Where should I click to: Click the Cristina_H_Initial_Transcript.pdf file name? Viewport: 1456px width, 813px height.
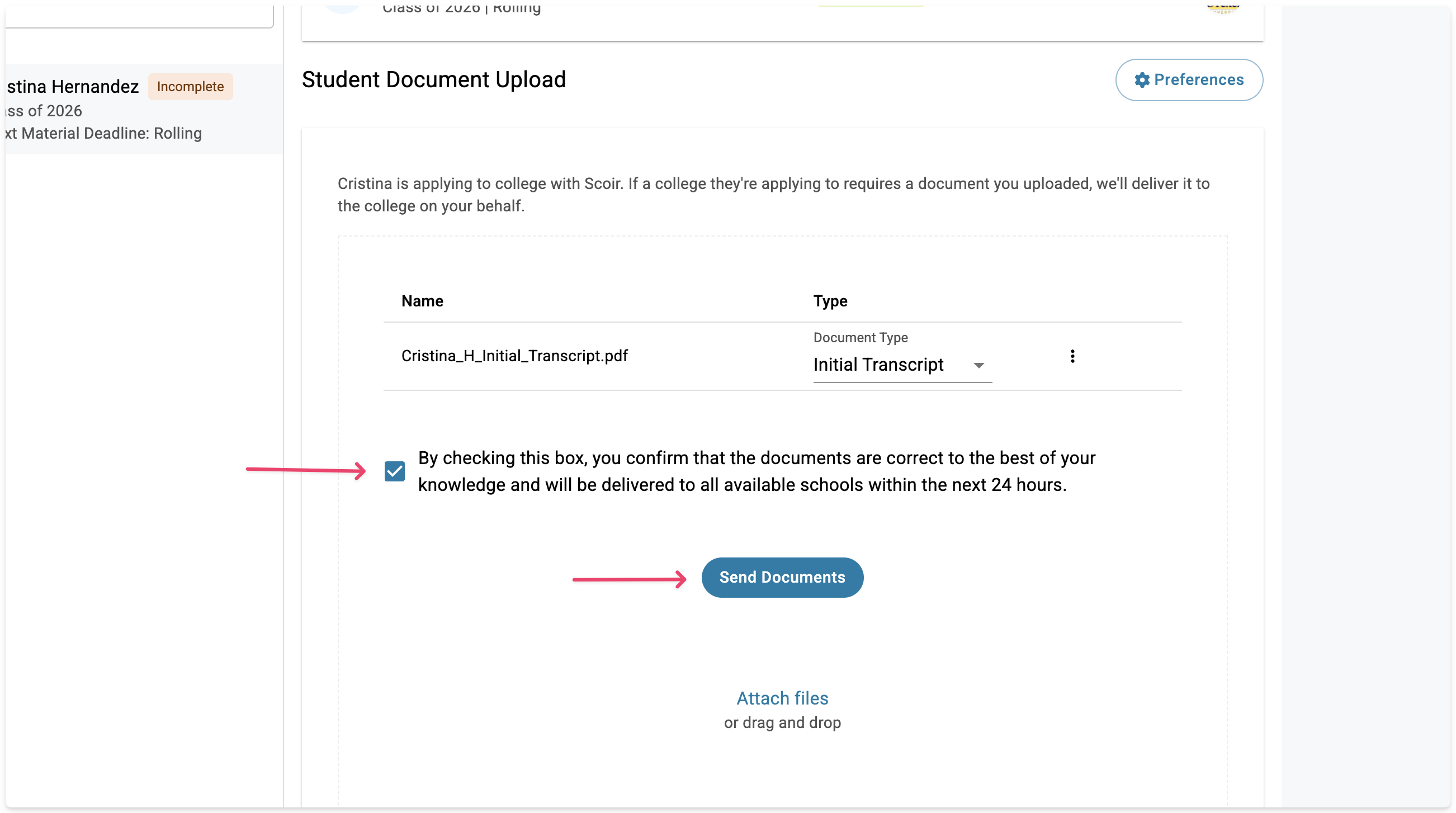click(514, 356)
